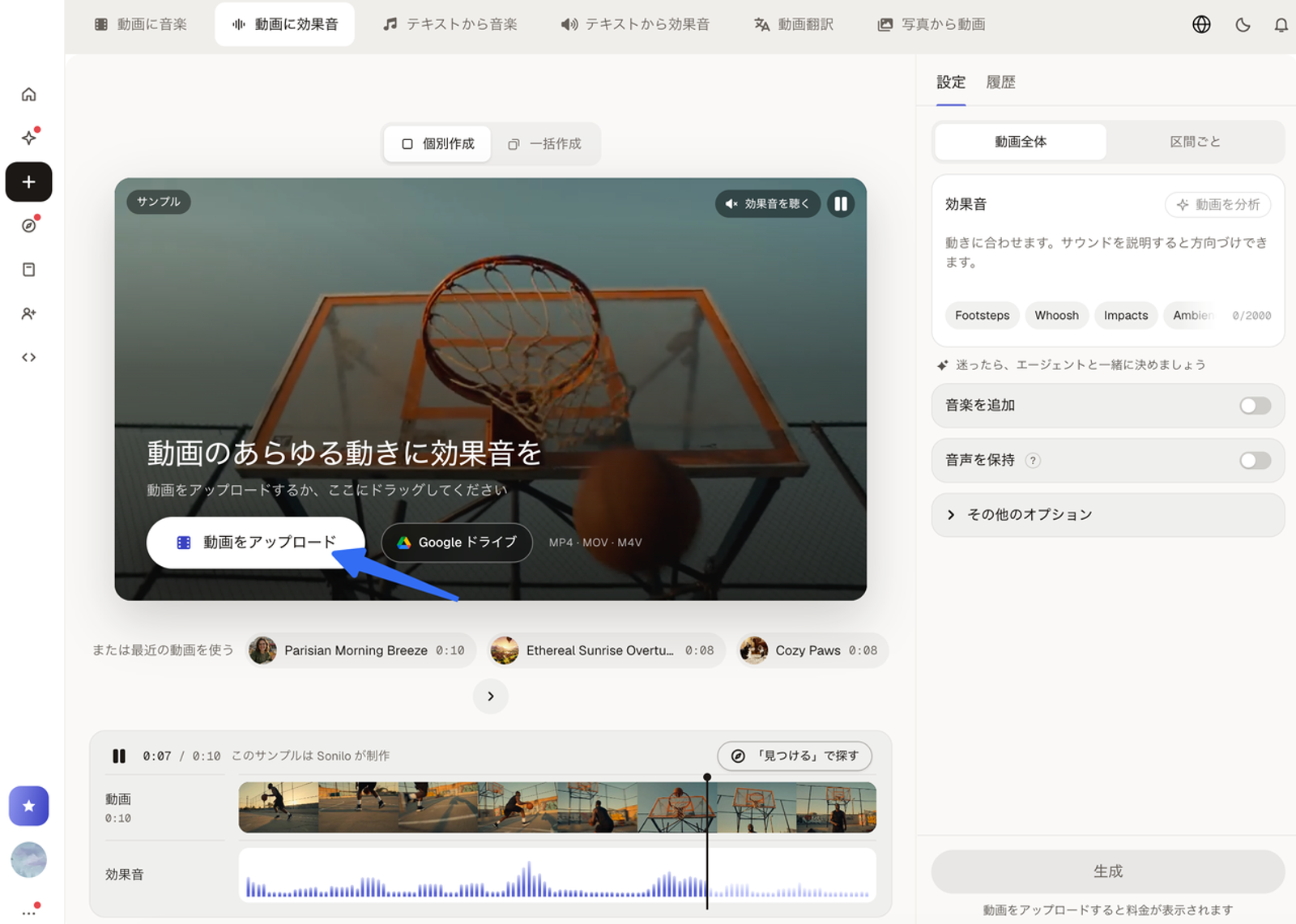This screenshot has width=1296, height=924.
Task: Open テキストから音楽 tab
Action: point(450,24)
